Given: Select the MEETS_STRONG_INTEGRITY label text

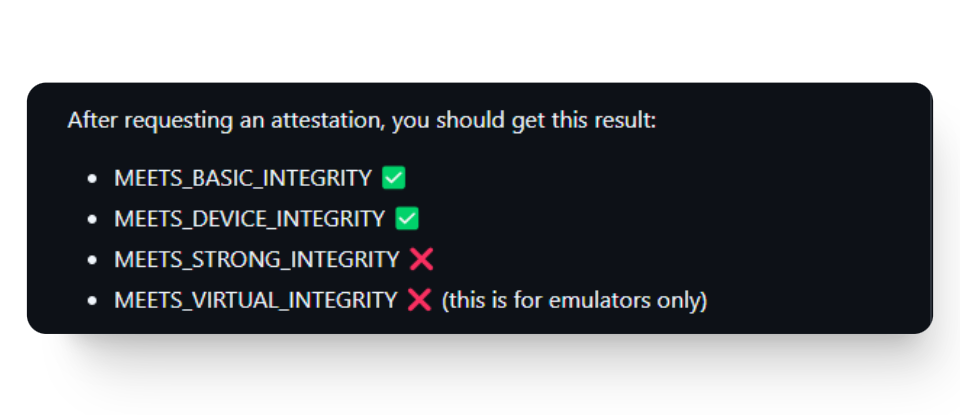Looking at the screenshot, I should point(257,260).
